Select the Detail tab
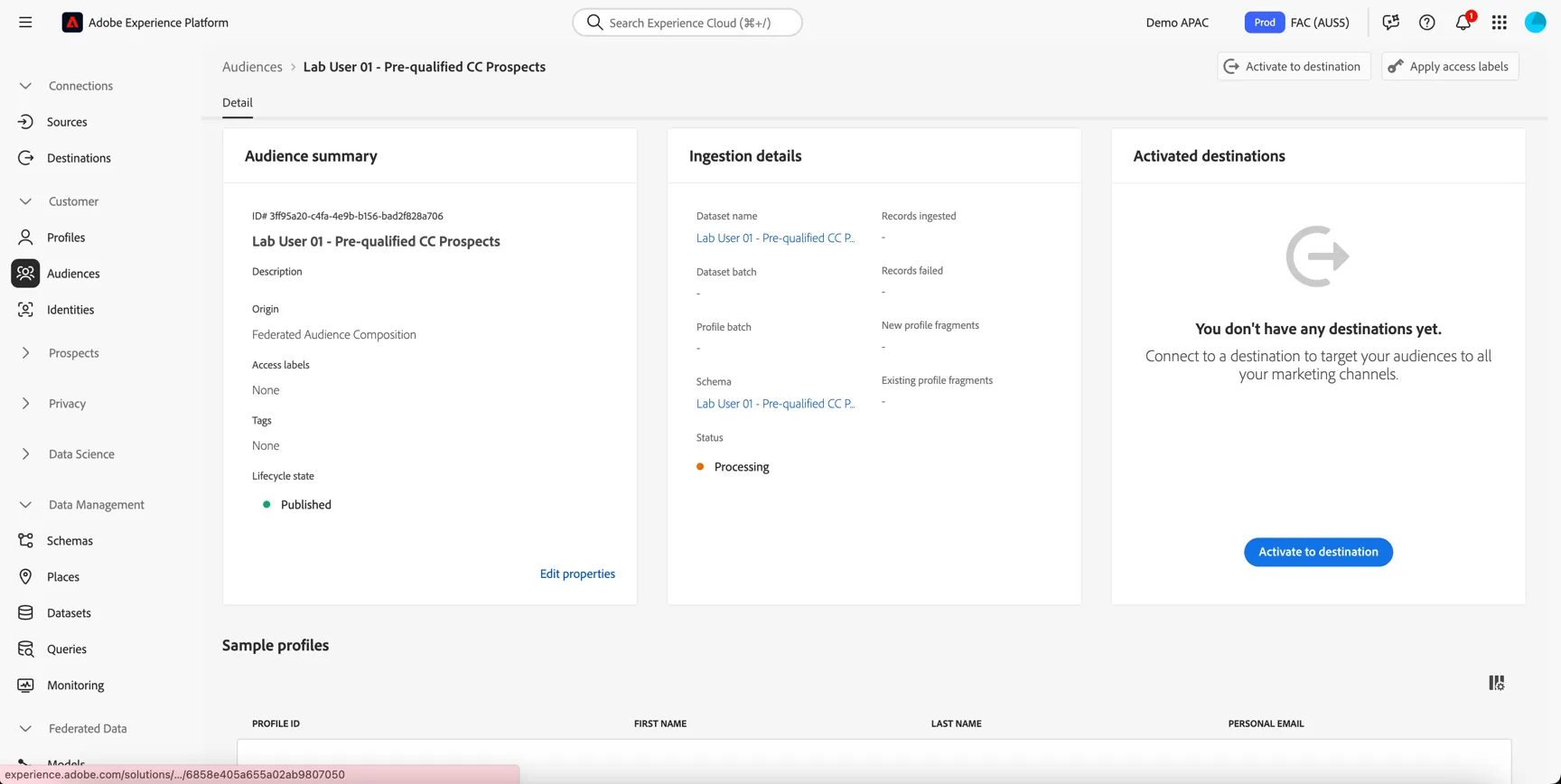The image size is (1561, 784). click(238, 103)
